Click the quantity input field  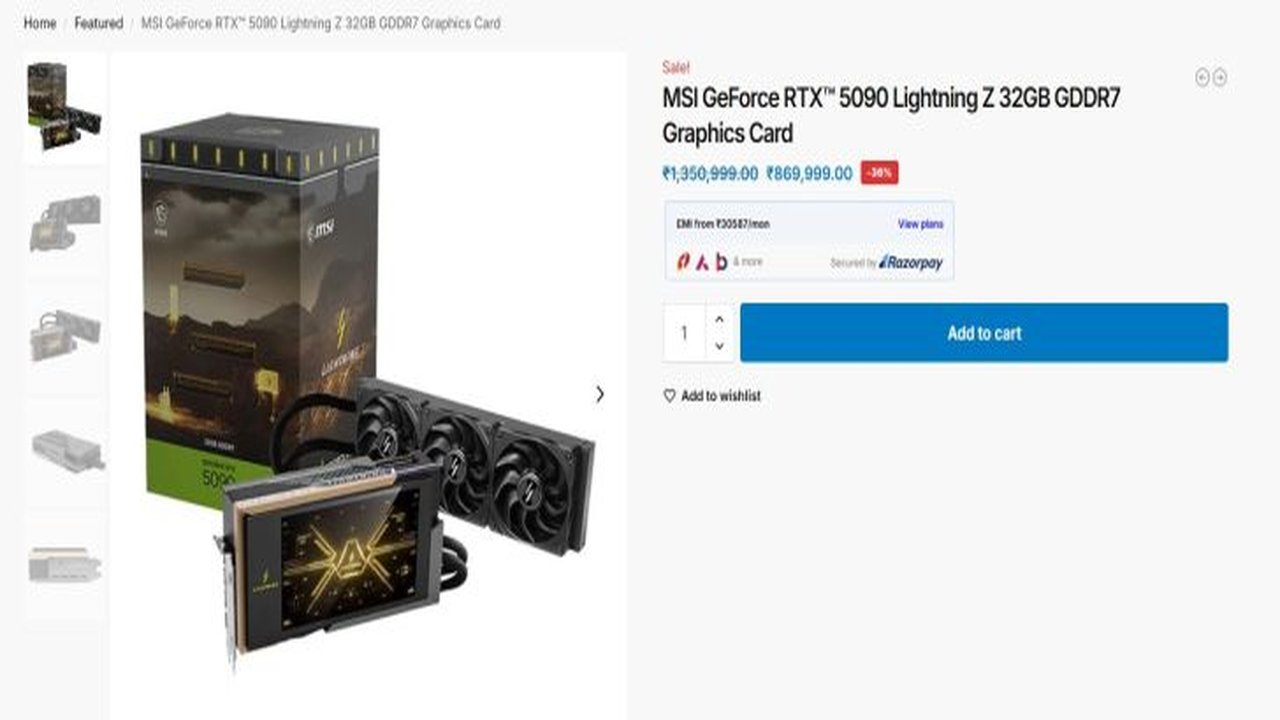tap(685, 333)
